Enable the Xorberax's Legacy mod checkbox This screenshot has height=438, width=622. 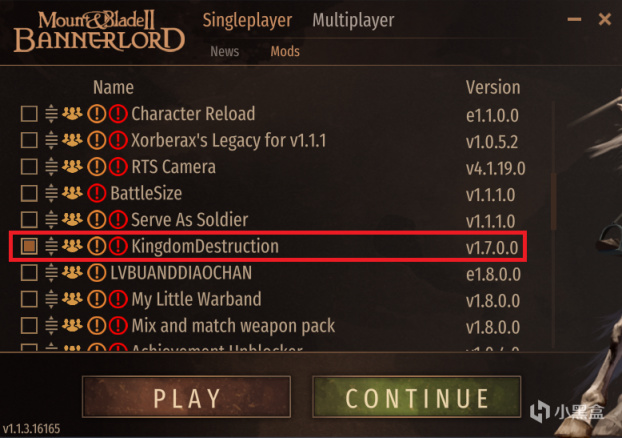29,140
